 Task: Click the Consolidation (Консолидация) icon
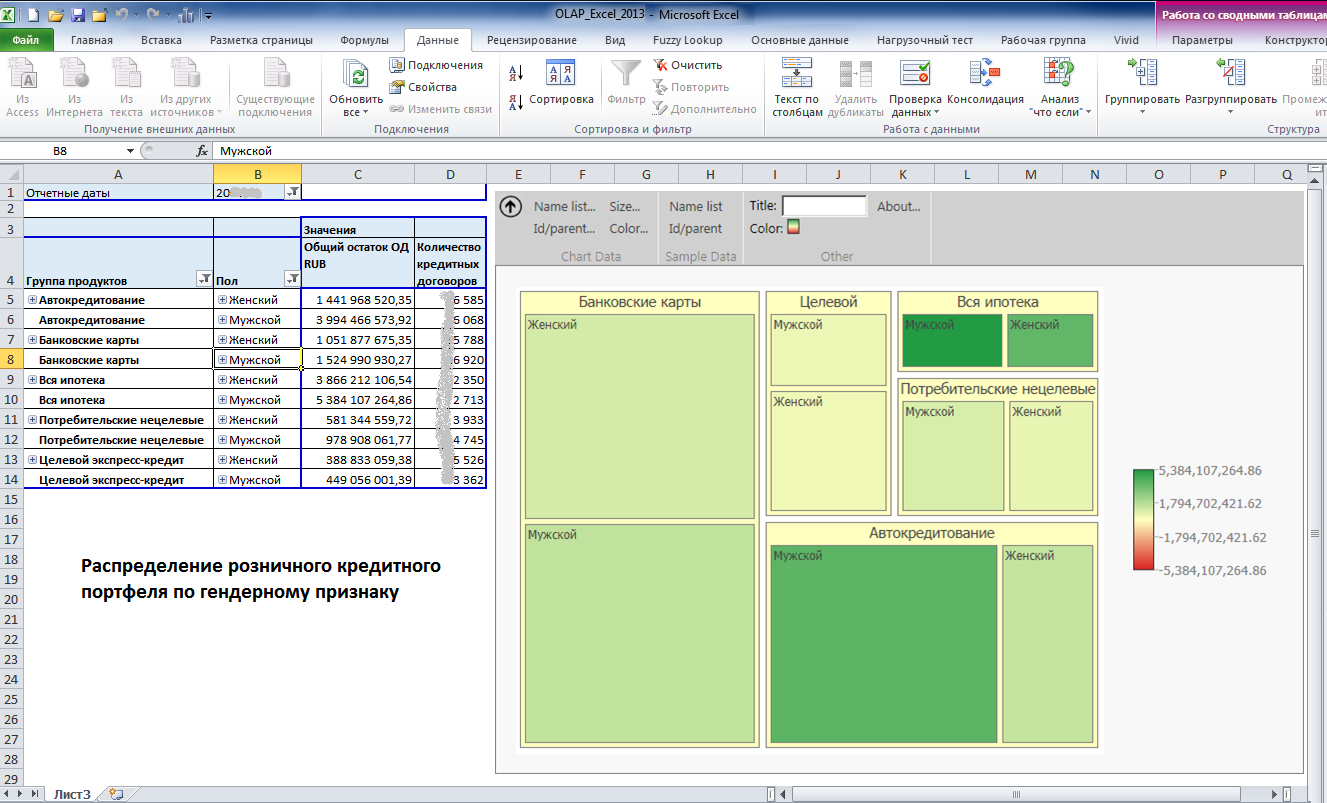pos(985,75)
